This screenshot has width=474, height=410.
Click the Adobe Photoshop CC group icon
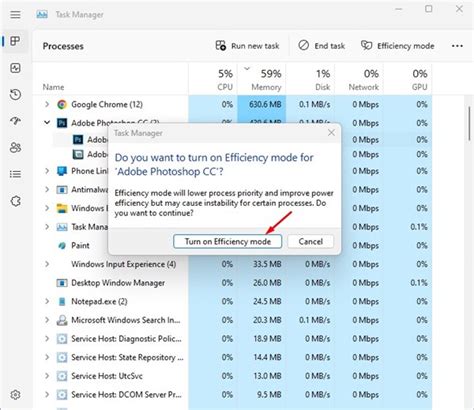(62, 123)
